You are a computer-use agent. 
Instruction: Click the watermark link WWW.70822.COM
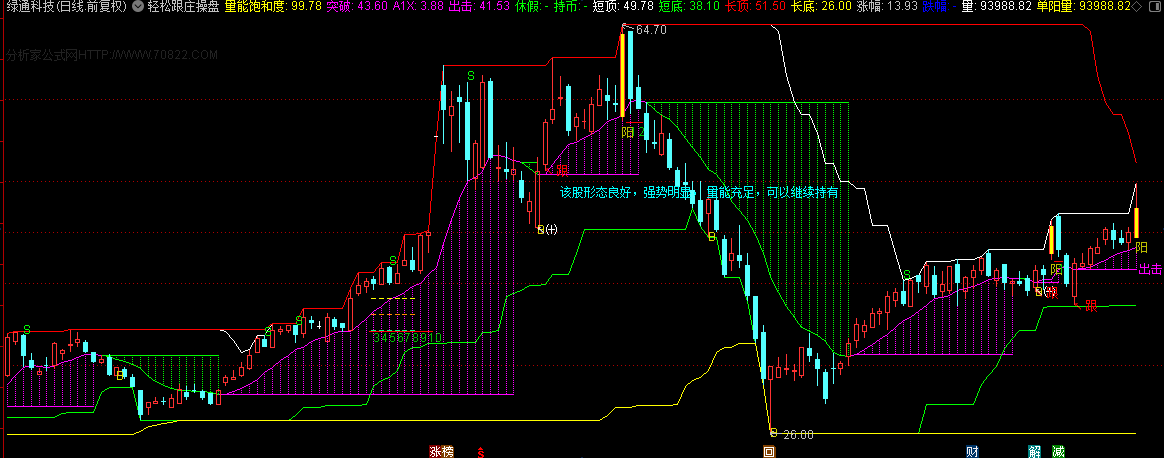tap(167, 55)
